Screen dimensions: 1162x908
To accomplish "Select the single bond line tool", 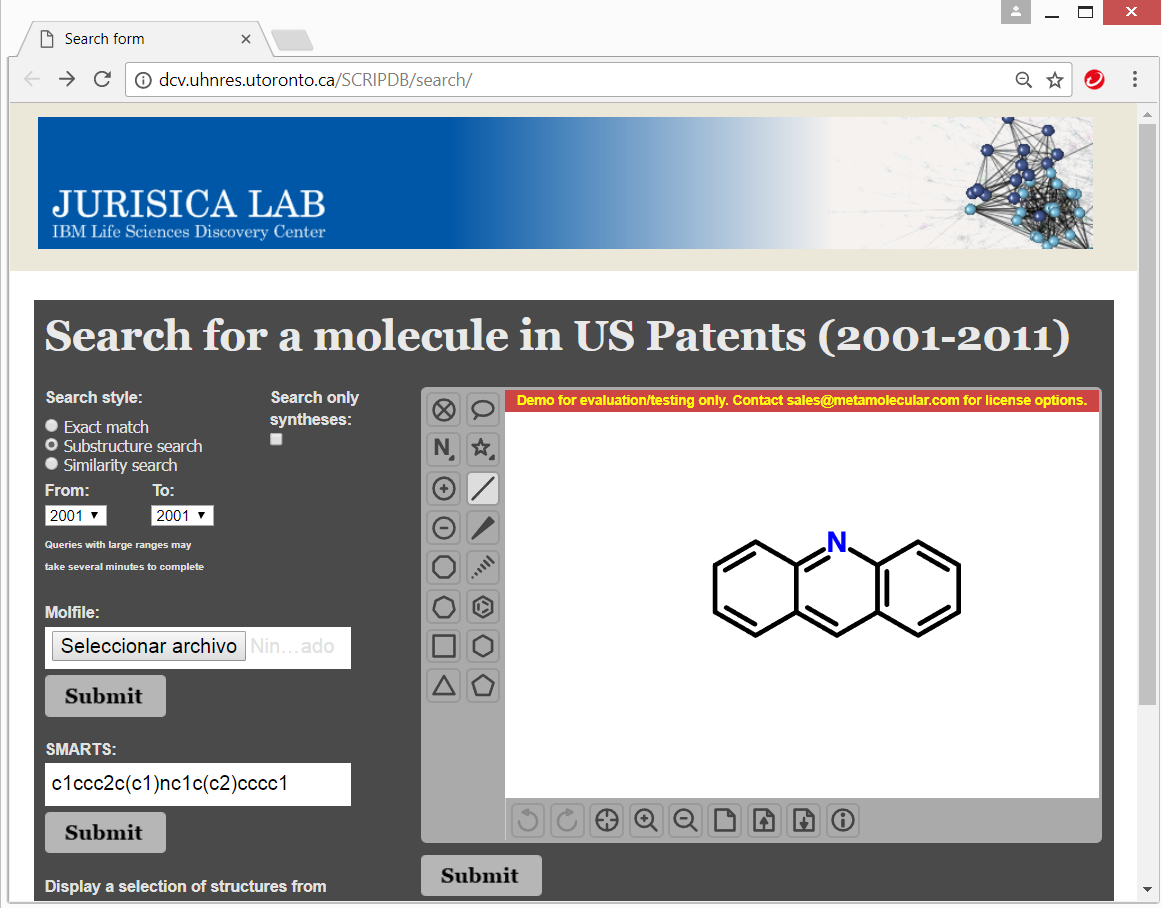I will (x=483, y=488).
